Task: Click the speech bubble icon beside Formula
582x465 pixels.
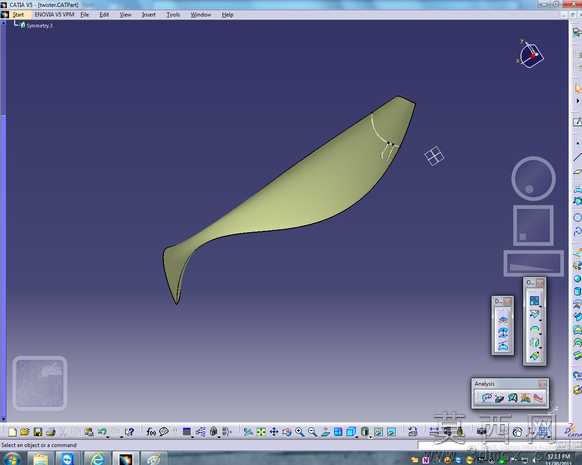Action: 164,432
